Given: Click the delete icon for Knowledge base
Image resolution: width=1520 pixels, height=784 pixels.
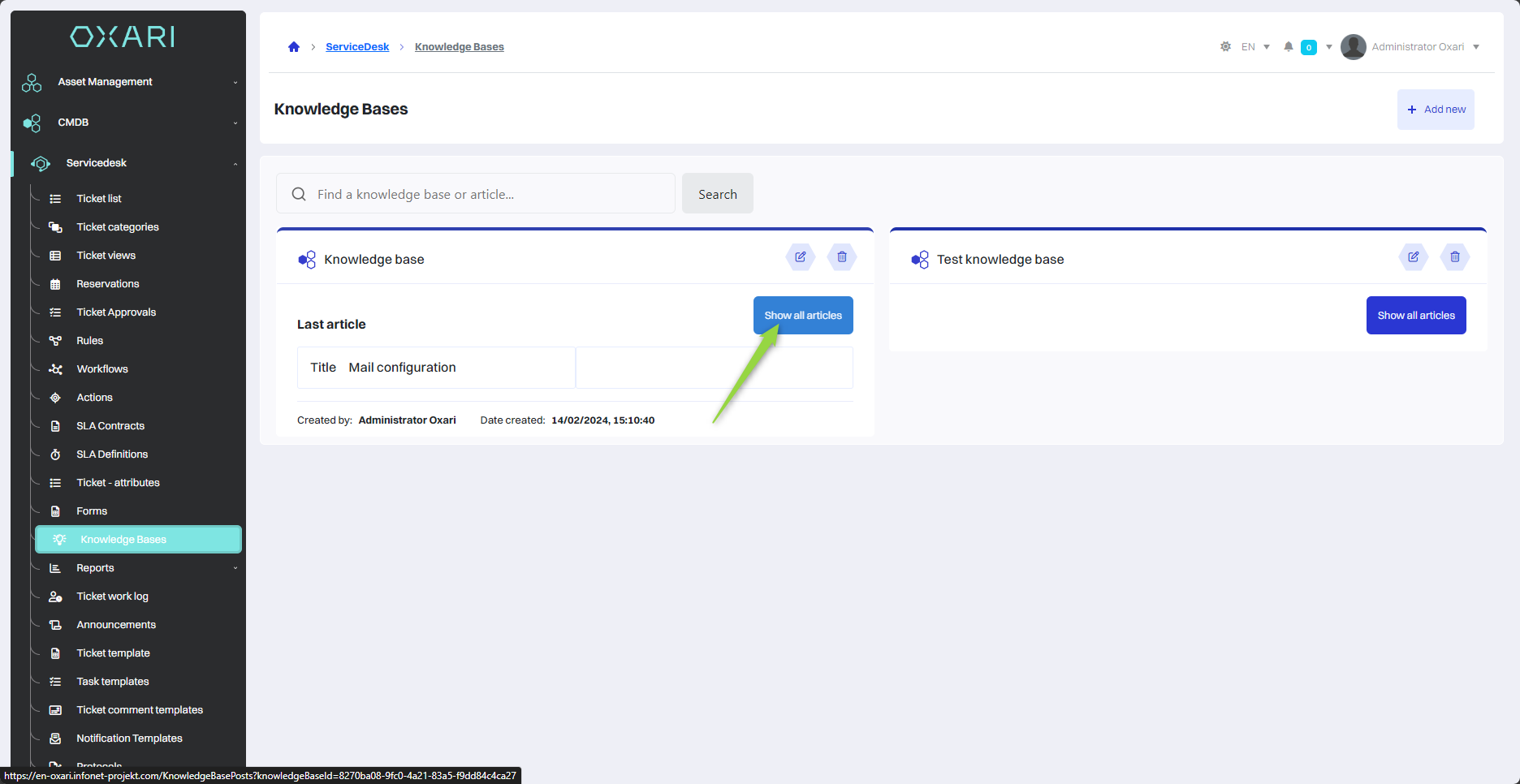Looking at the screenshot, I should 841,257.
